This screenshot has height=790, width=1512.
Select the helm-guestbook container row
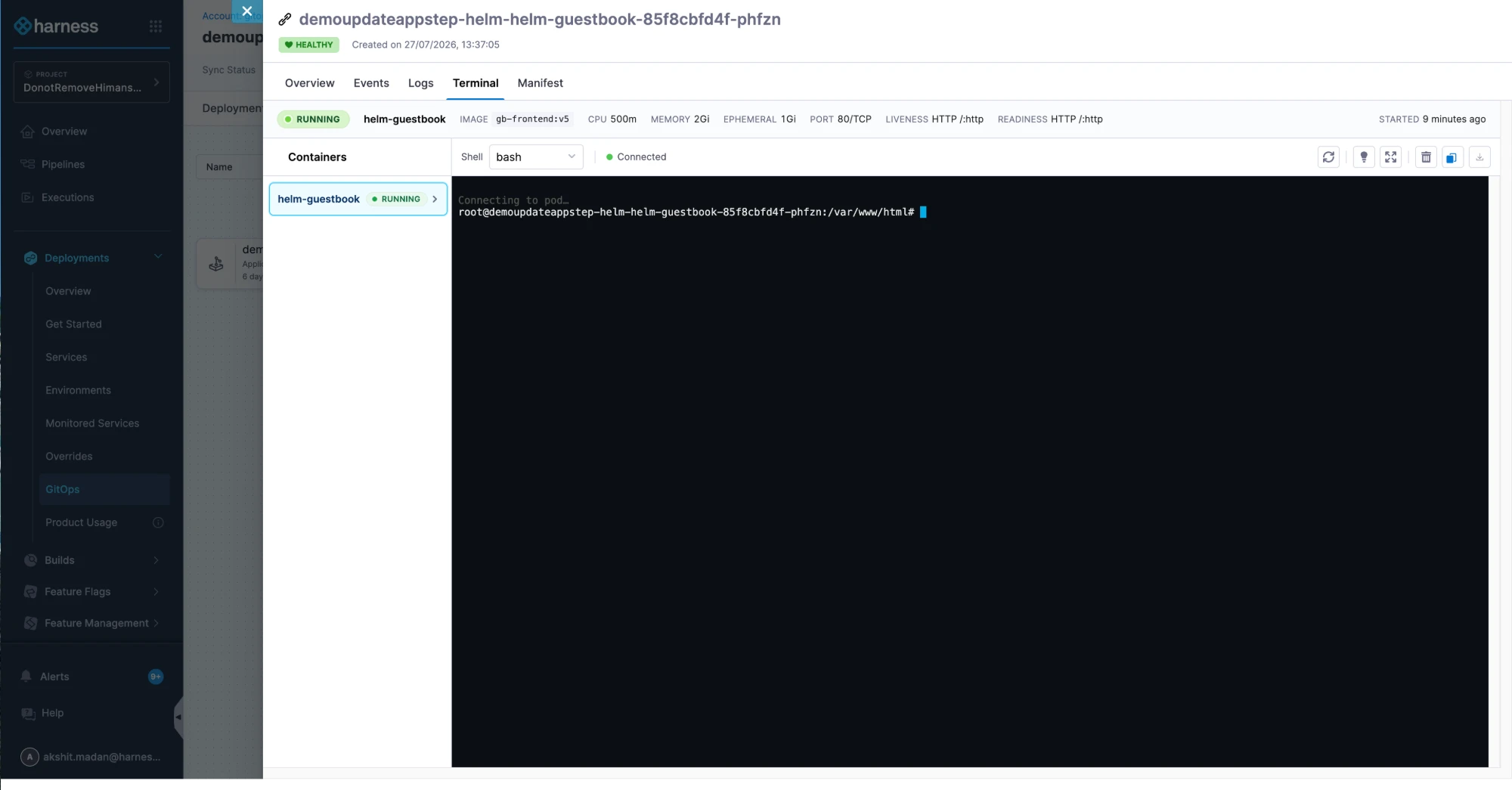click(x=358, y=200)
